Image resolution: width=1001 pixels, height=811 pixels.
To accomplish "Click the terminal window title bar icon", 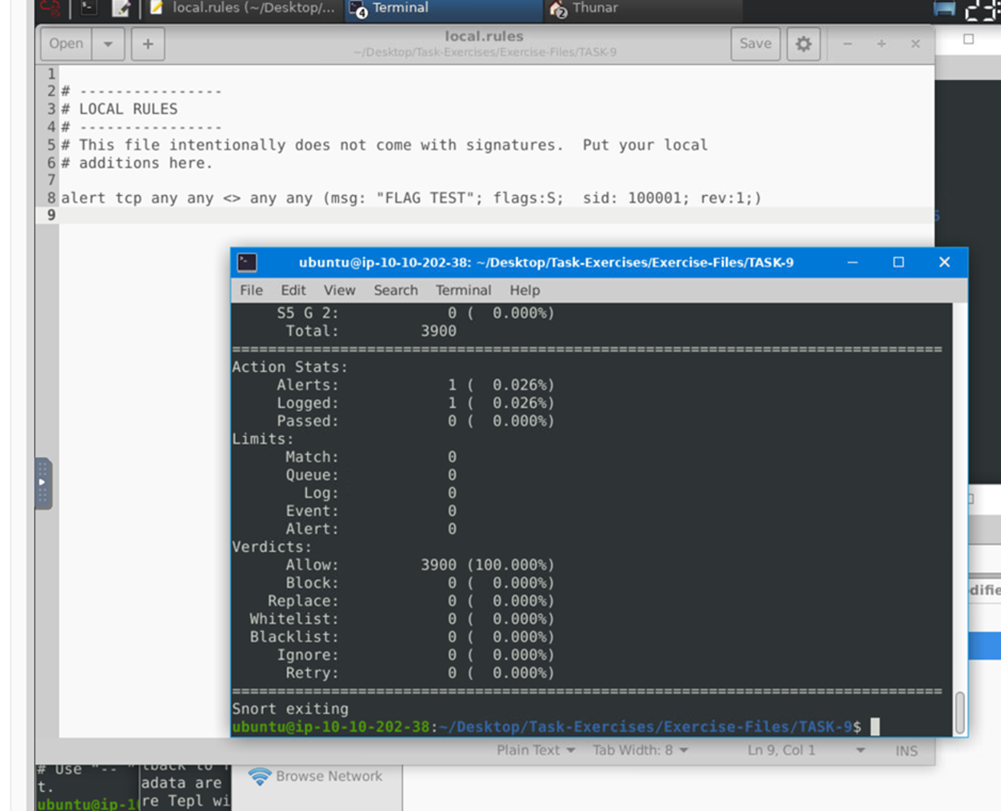I will (247, 262).
